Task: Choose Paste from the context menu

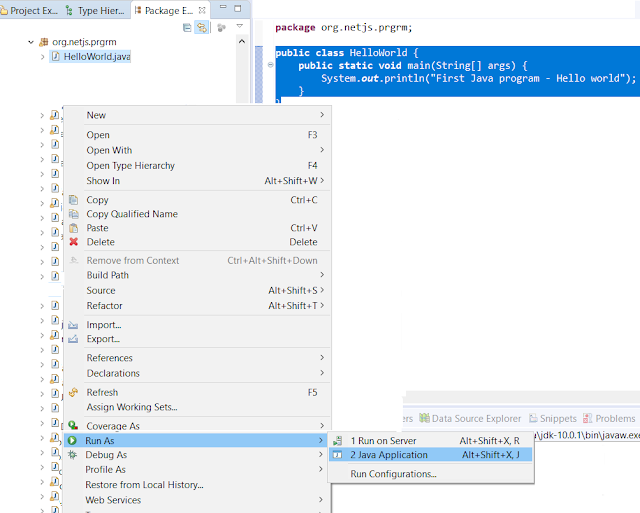Action: [197, 228]
